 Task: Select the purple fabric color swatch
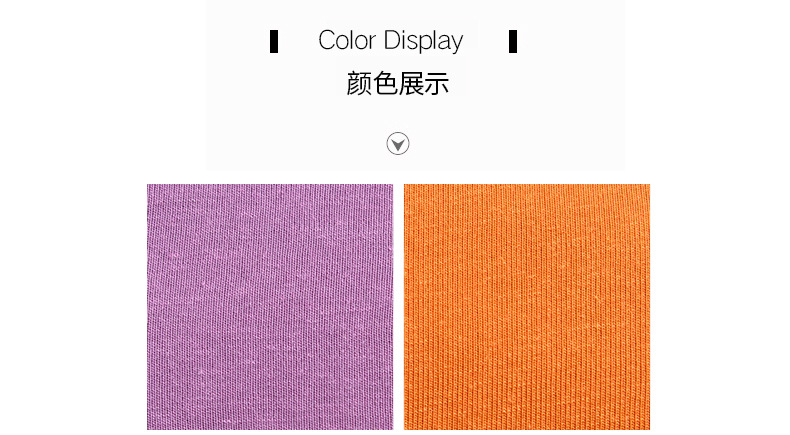(270, 306)
